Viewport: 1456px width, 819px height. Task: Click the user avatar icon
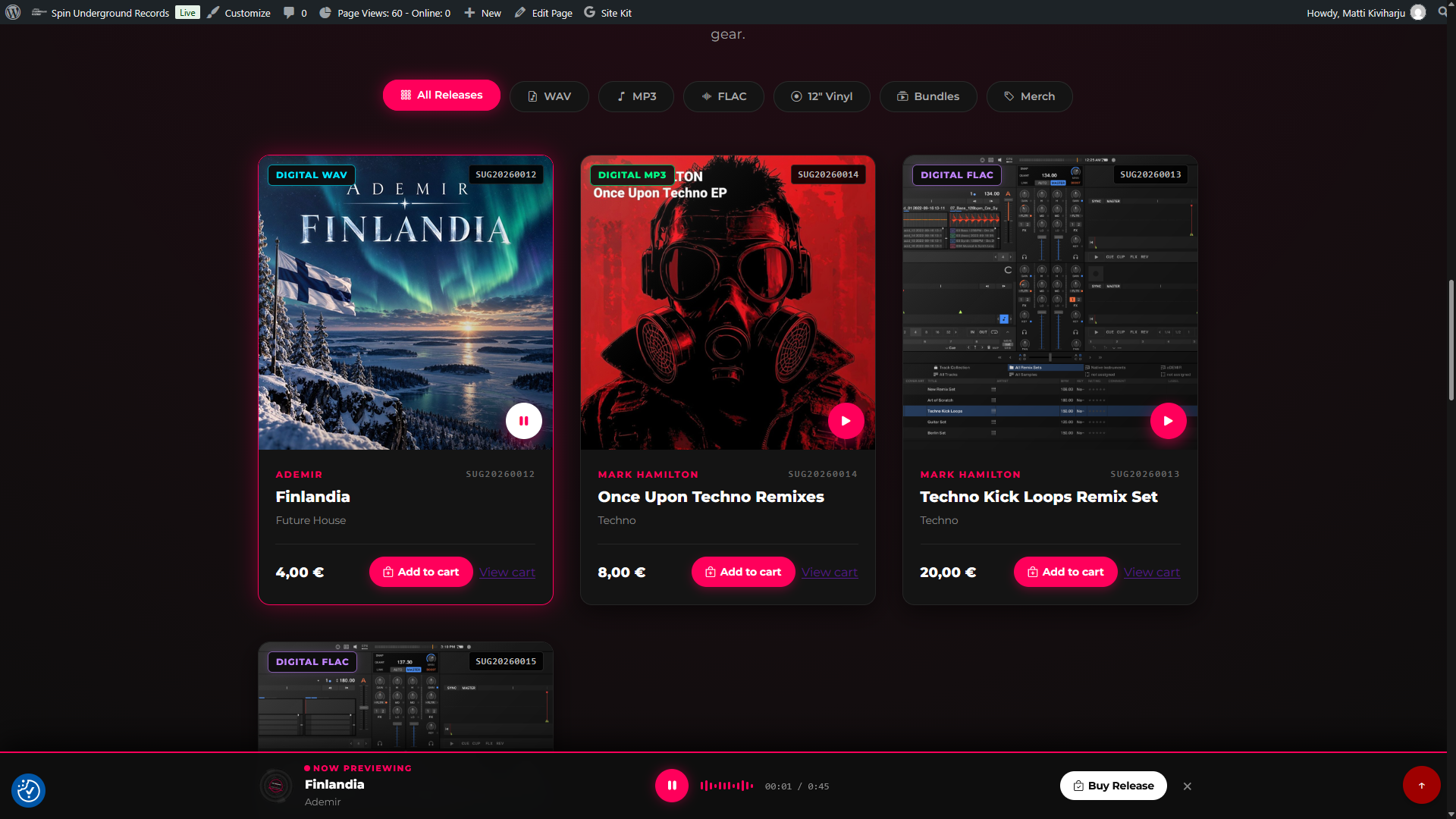(x=1418, y=12)
